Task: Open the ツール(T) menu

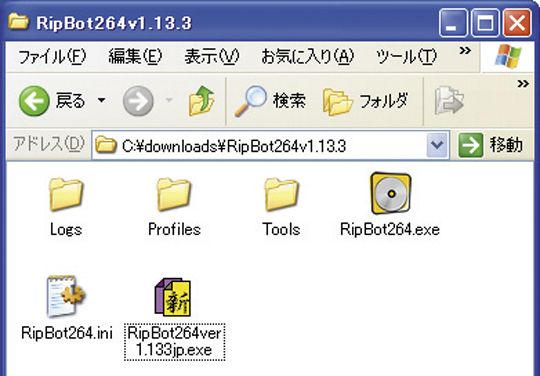Action: tap(406, 56)
